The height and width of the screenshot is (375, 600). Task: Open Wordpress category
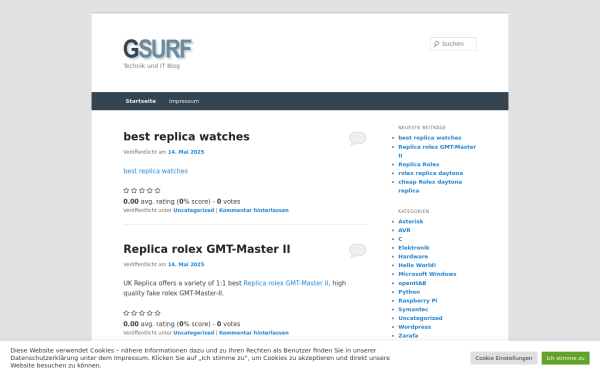[414, 327]
